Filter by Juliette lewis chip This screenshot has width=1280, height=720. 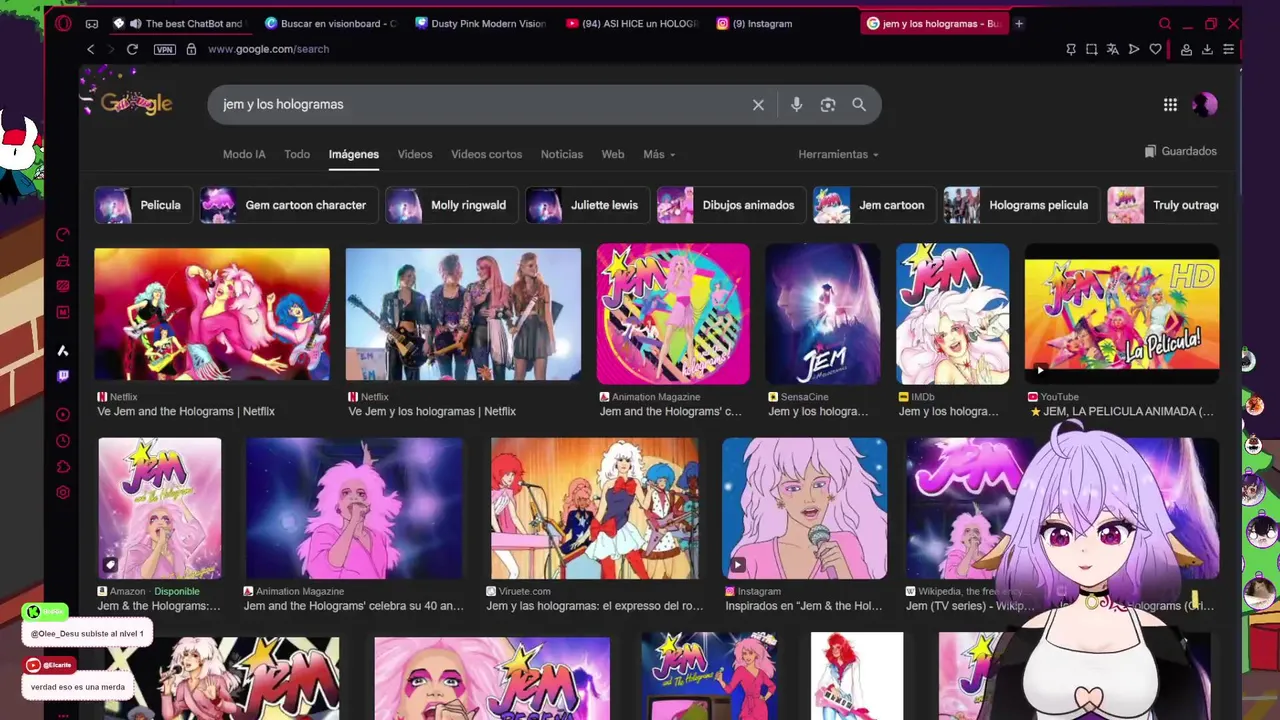[588, 205]
